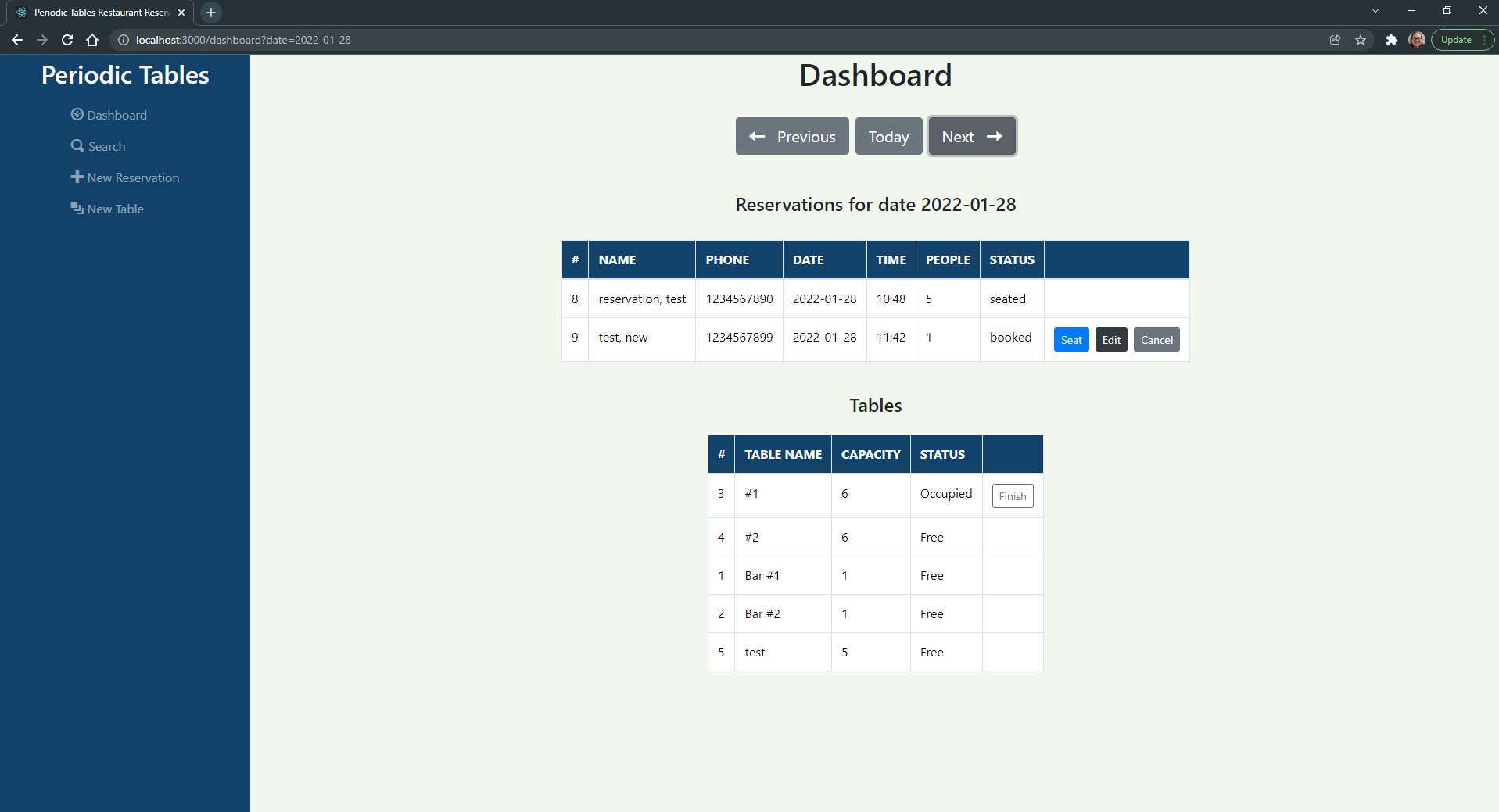Click the Dashboard gauge icon in sidebar
Viewport: 1499px width, 812px height.
(x=77, y=114)
